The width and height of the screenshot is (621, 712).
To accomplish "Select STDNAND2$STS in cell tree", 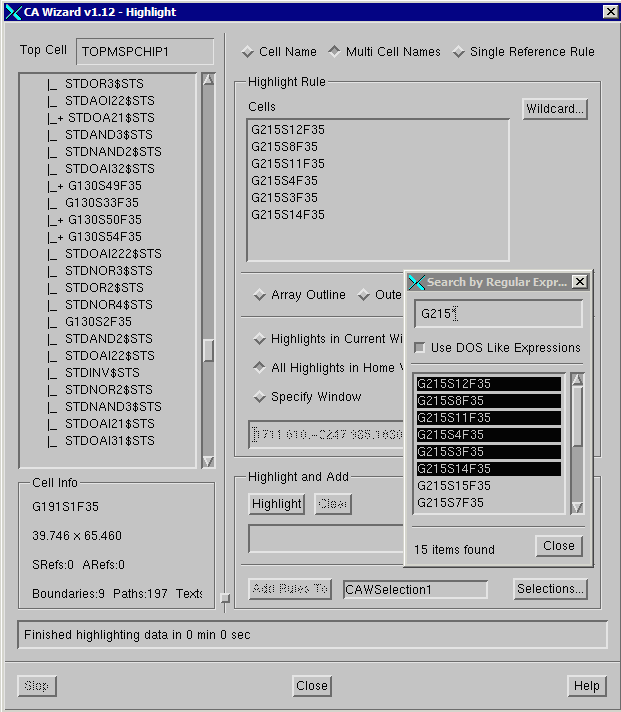I will point(113,152).
